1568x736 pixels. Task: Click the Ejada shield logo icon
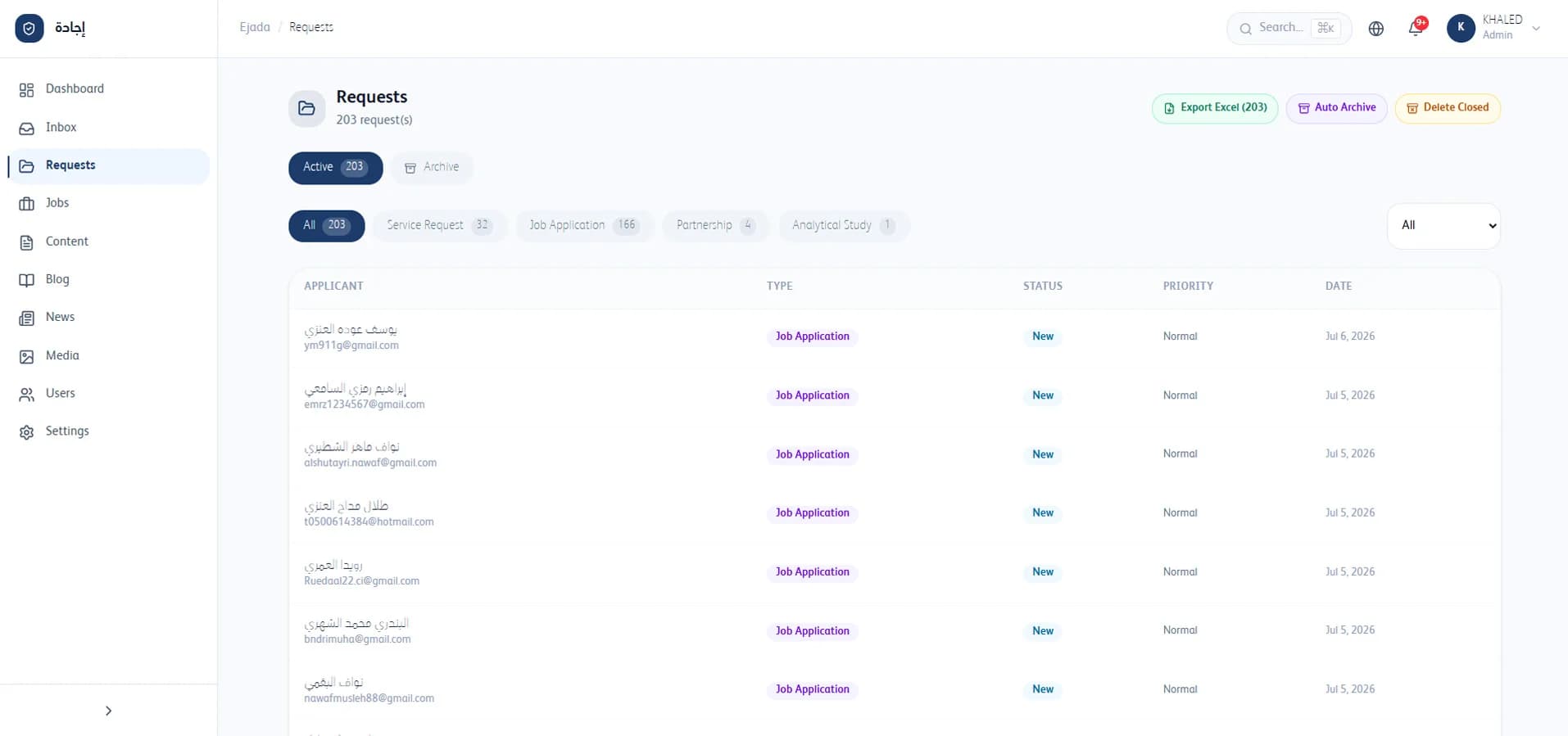29,28
